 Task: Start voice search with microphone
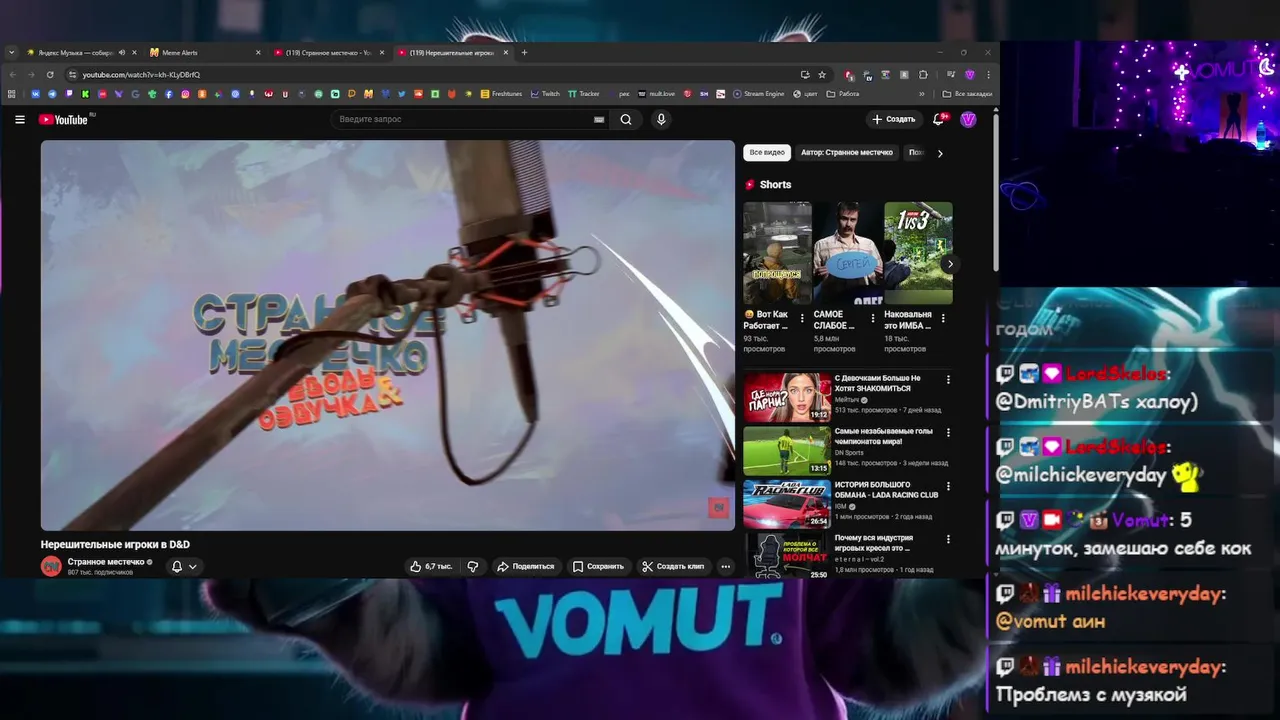pyautogui.click(x=661, y=119)
